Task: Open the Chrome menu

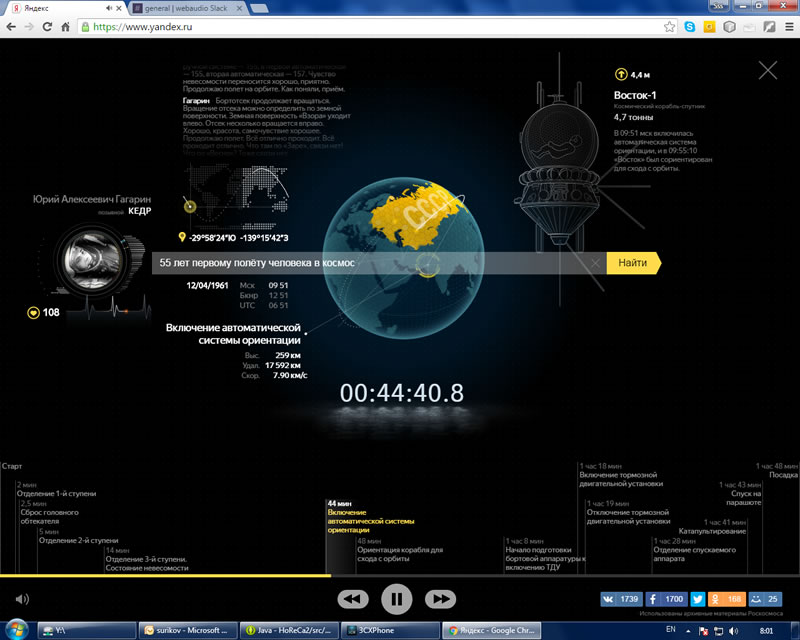Action: coord(789,27)
